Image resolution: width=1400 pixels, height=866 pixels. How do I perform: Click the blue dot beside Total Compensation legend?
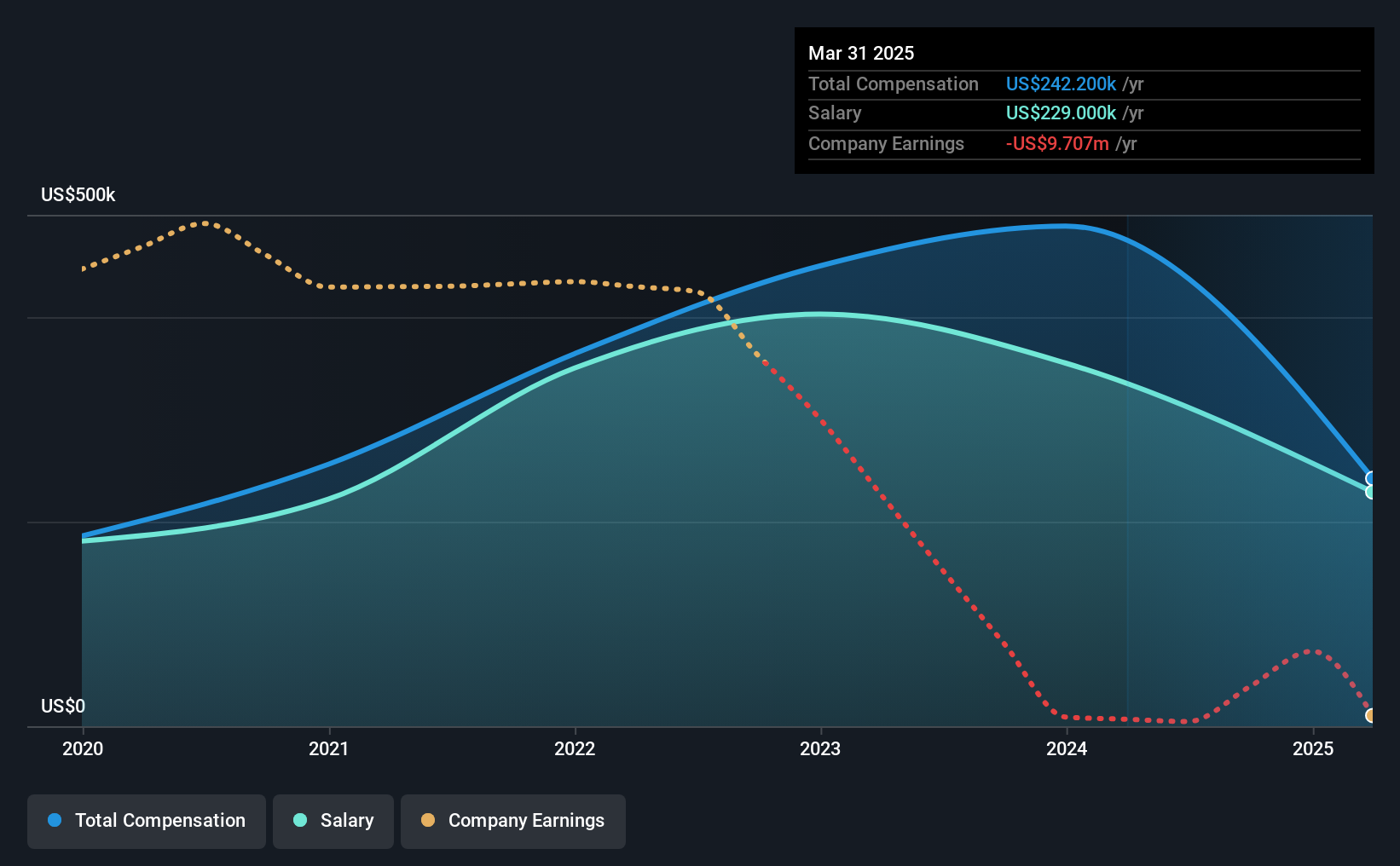pos(55,820)
